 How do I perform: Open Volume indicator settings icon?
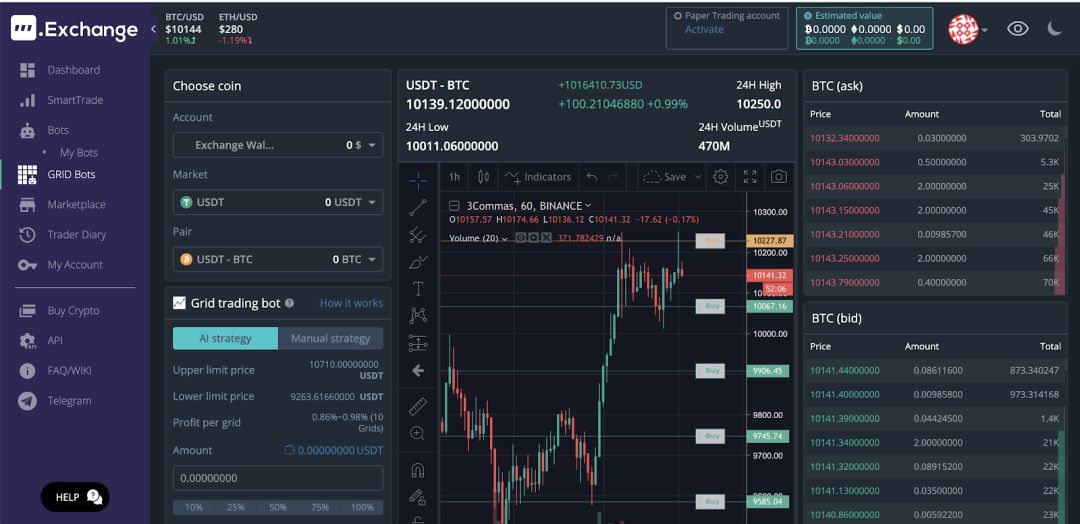(534, 238)
